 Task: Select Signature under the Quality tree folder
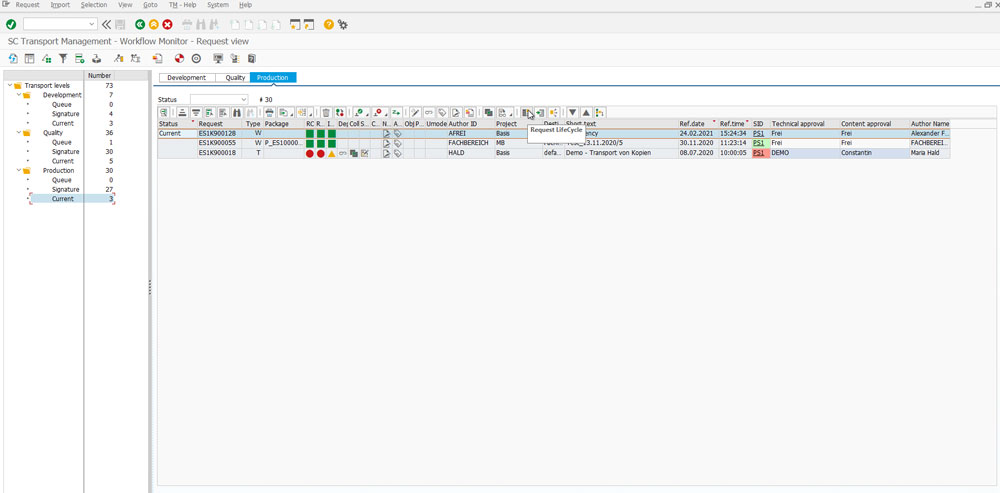(66, 152)
